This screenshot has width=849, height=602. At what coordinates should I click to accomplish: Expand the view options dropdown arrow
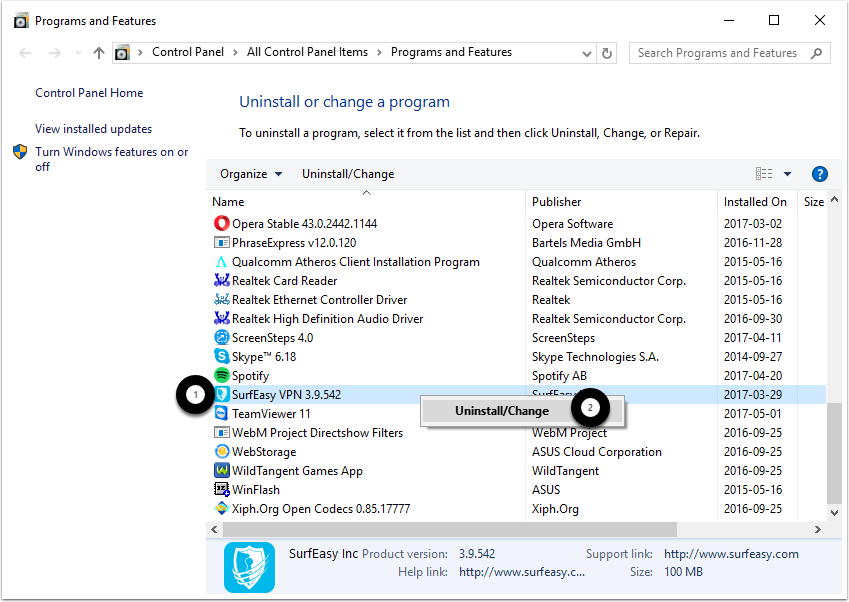point(787,174)
